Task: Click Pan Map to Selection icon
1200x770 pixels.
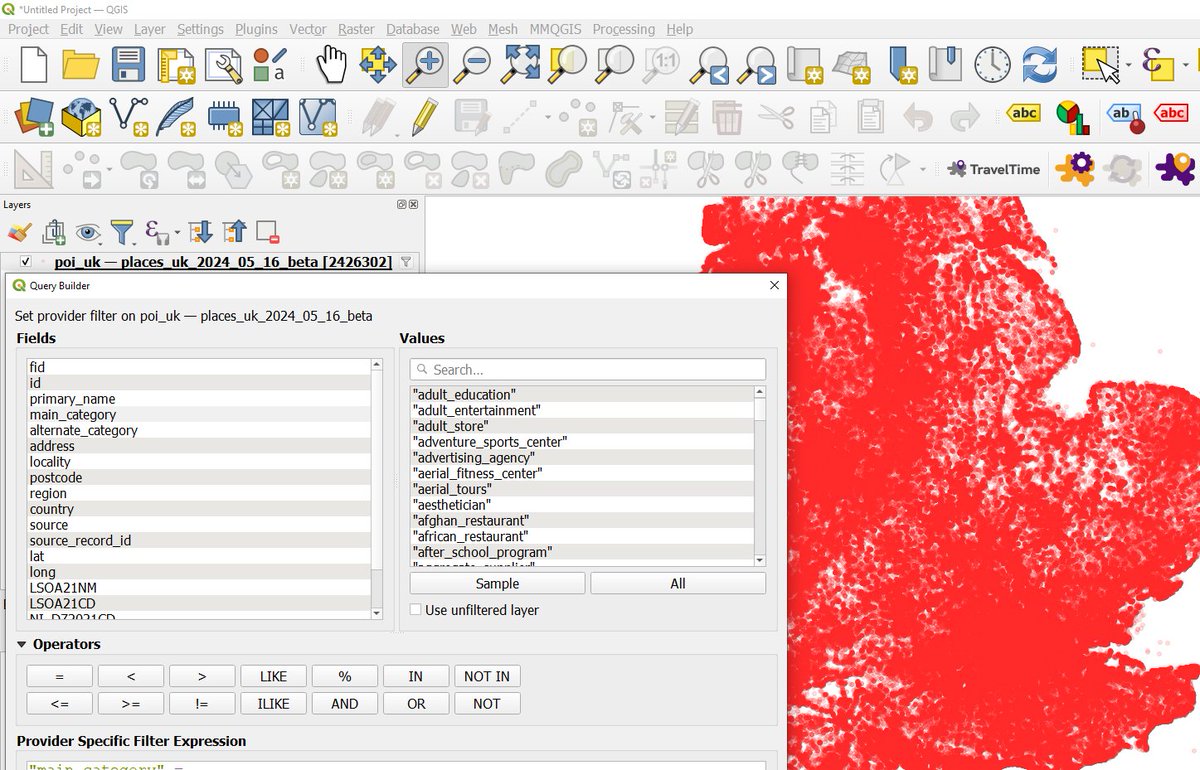Action: [x=378, y=65]
